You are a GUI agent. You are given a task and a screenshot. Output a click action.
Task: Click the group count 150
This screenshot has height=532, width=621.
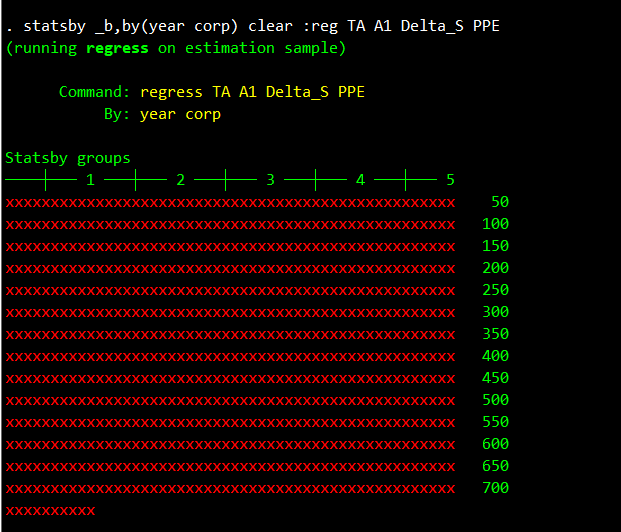coord(495,246)
